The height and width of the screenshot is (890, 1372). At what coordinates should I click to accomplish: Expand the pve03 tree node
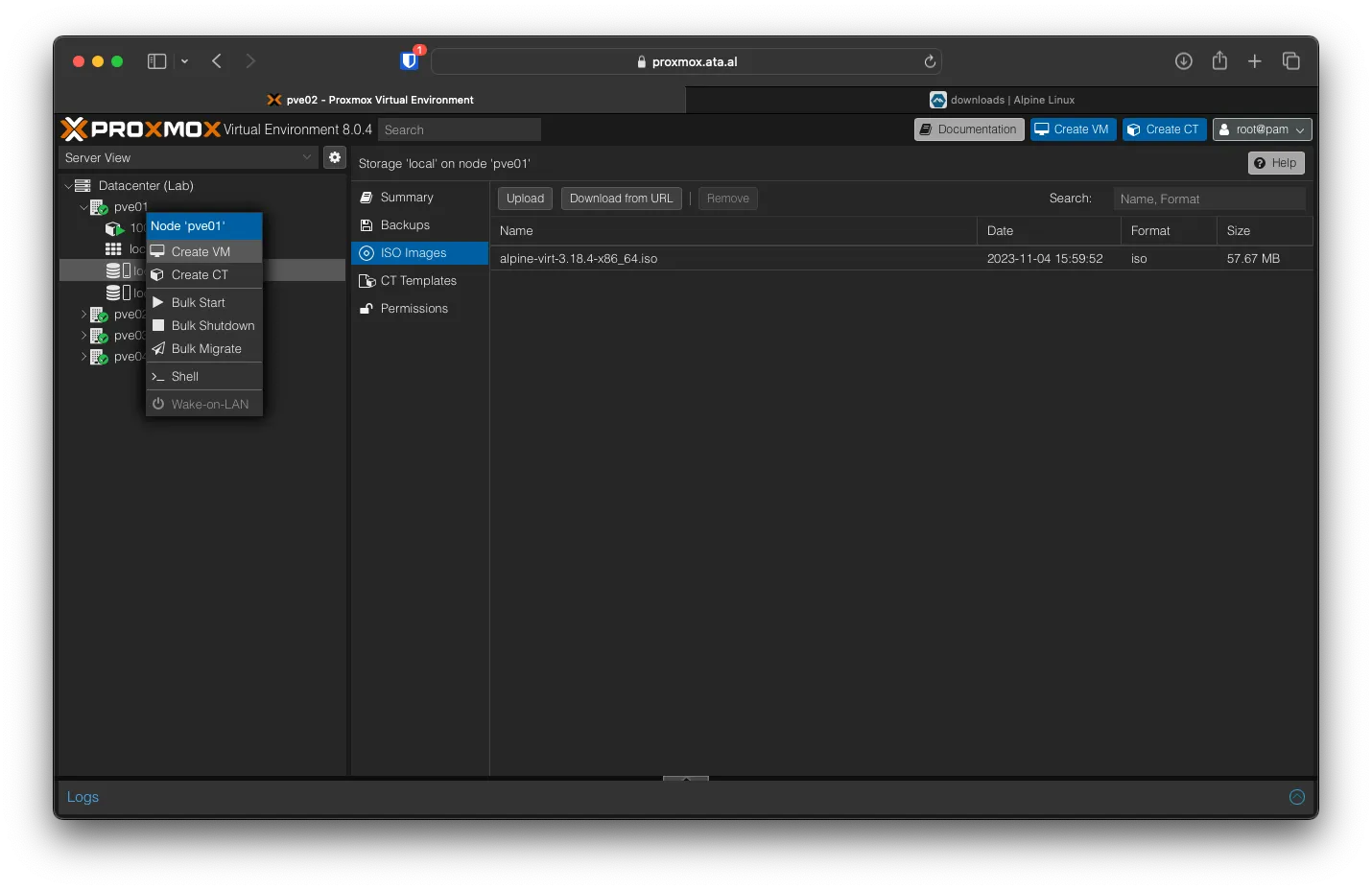coord(83,336)
